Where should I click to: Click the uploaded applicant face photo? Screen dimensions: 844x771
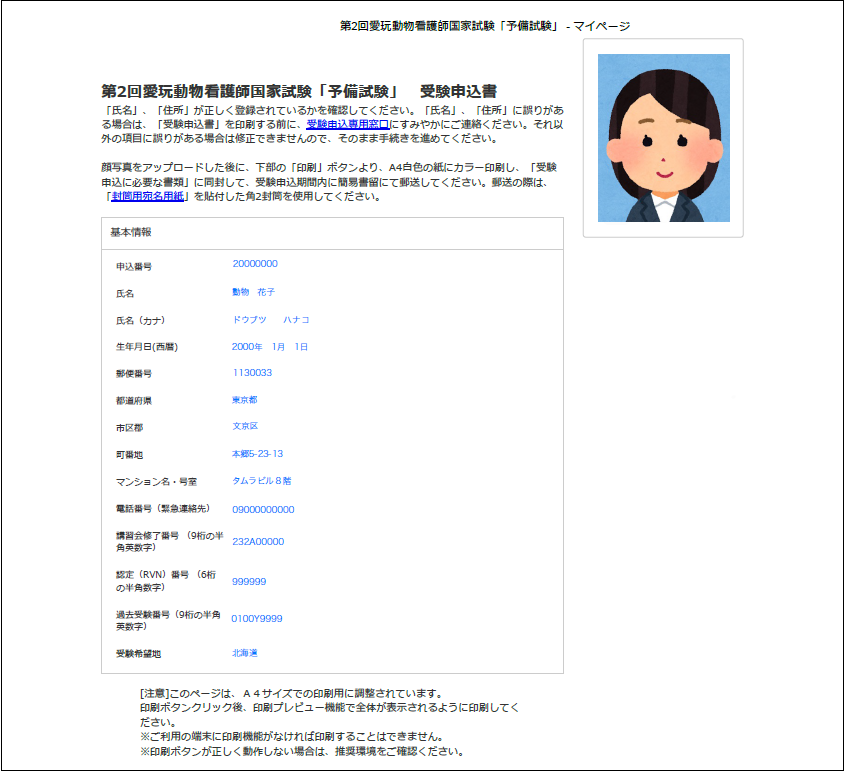coord(663,138)
